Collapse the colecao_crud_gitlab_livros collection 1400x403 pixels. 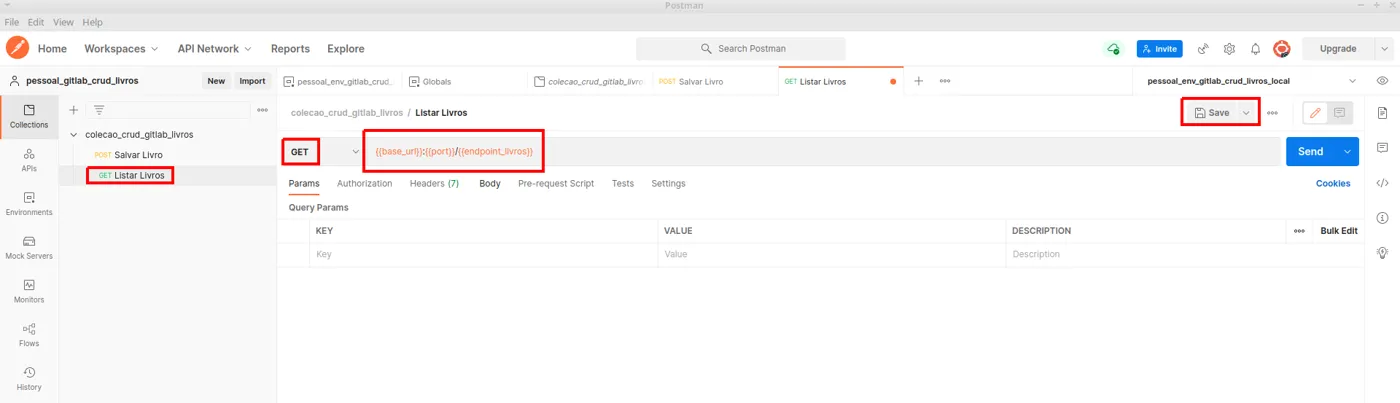(74, 134)
